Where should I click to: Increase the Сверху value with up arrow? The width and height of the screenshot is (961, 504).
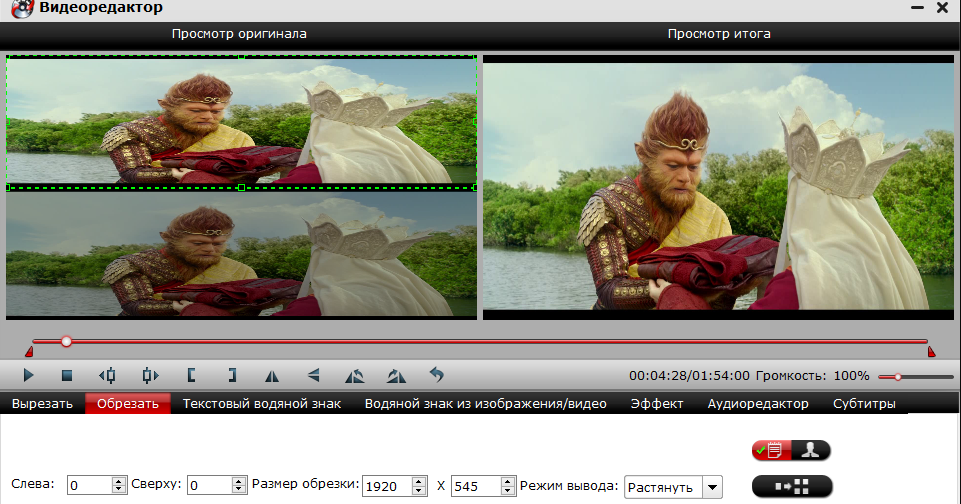tap(240, 481)
